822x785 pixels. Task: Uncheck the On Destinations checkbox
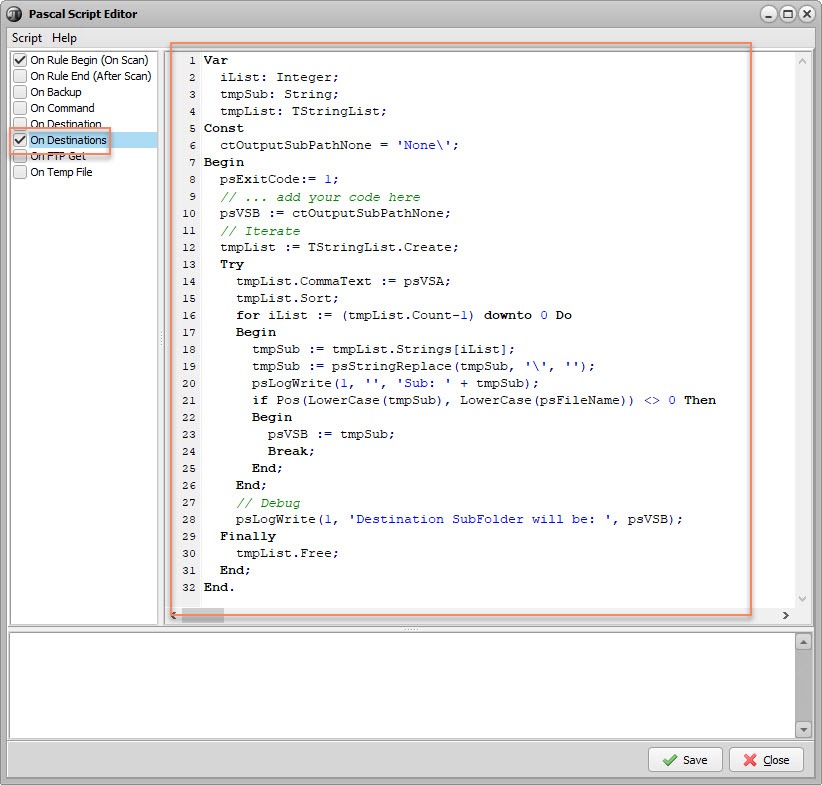(18, 140)
